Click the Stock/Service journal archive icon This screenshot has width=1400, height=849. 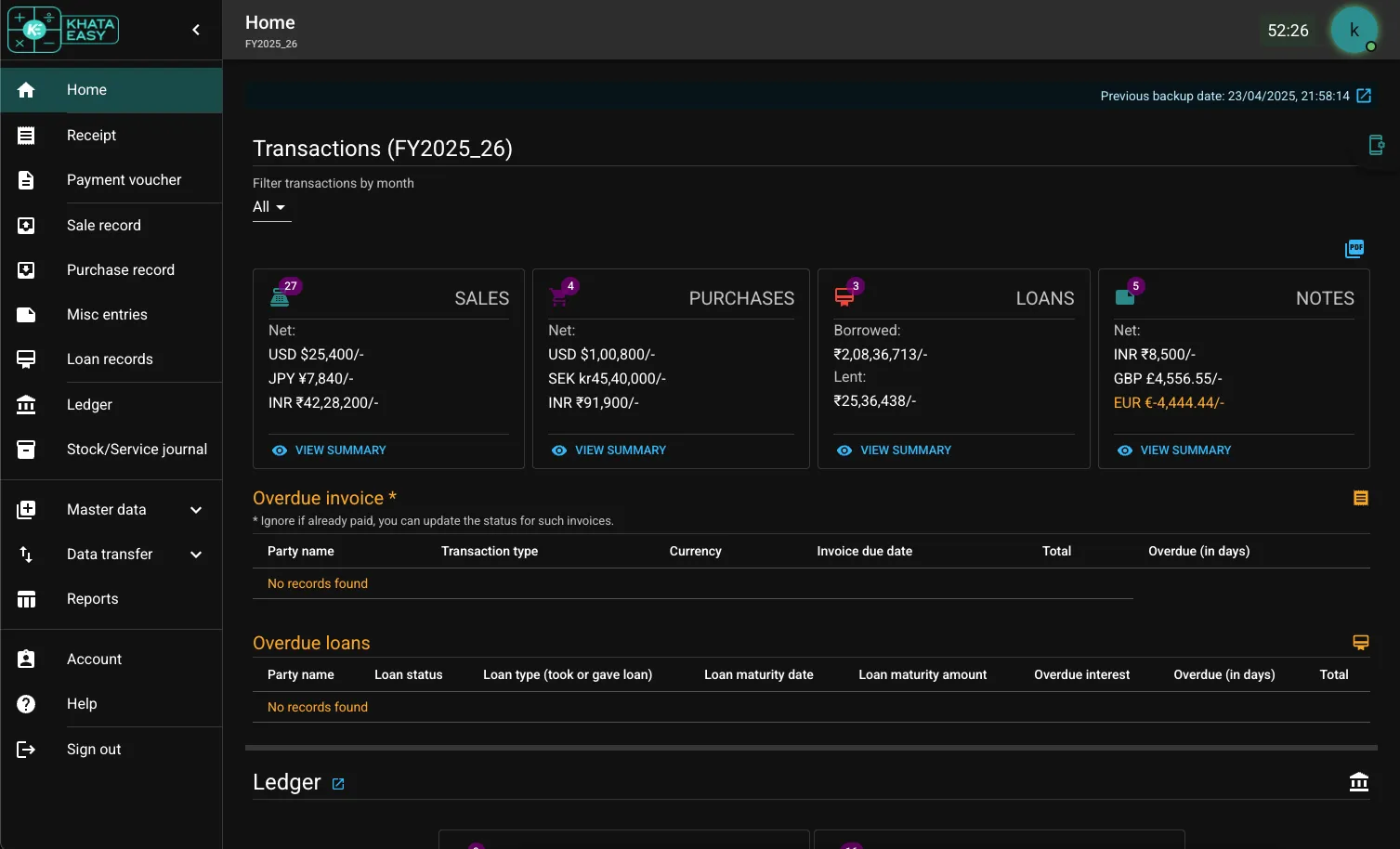coord(26,450)
